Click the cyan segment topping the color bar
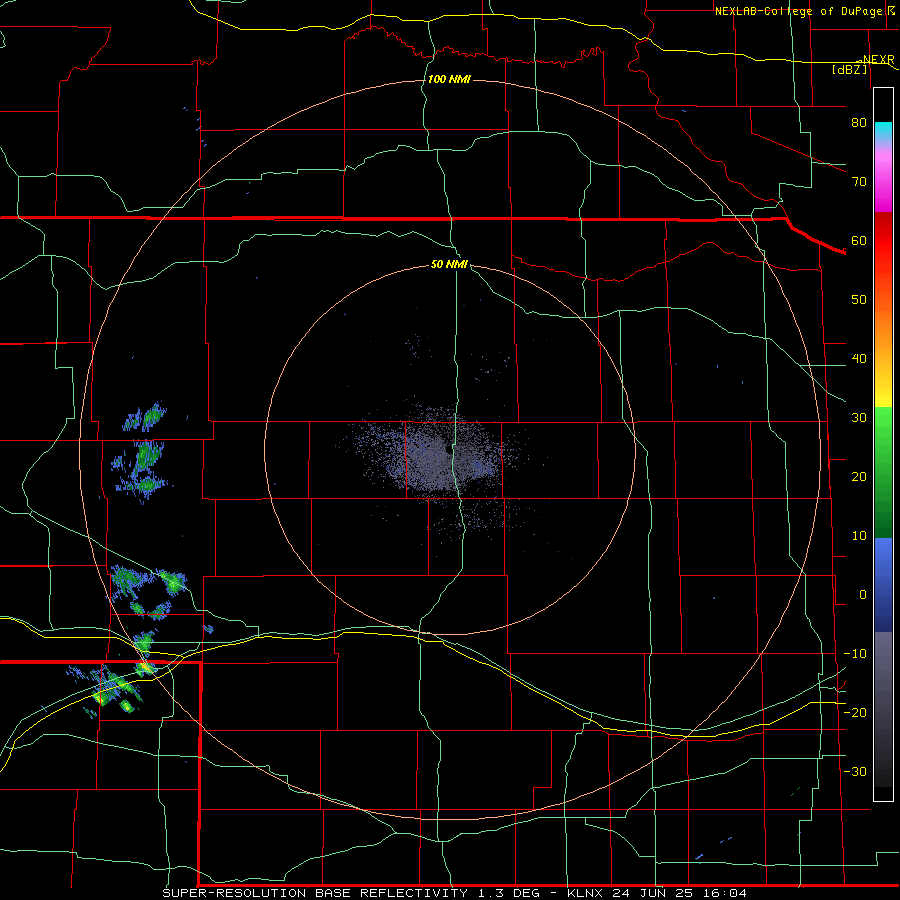Image resolution: width=900 pixels, height=900 pixels. [x=883, y=132]
